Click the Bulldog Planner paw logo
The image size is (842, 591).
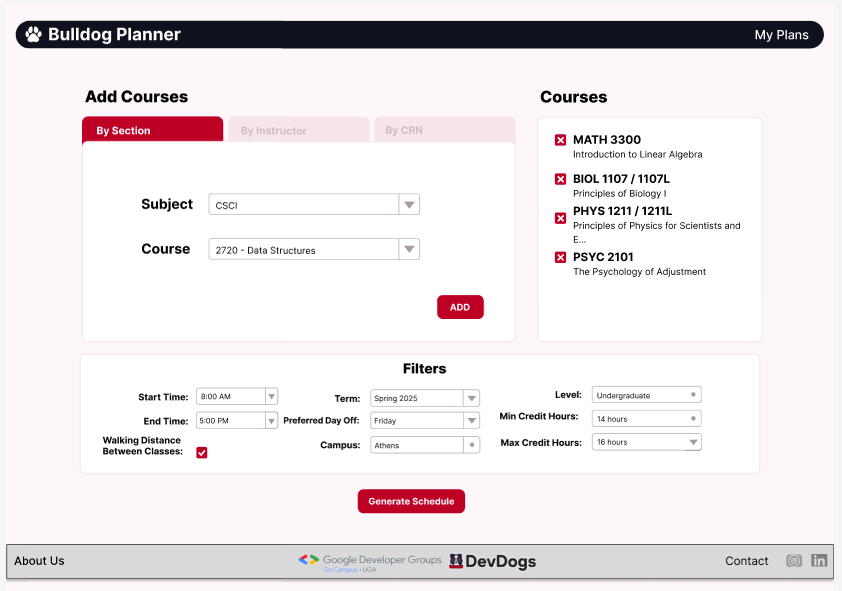point(34,35)
